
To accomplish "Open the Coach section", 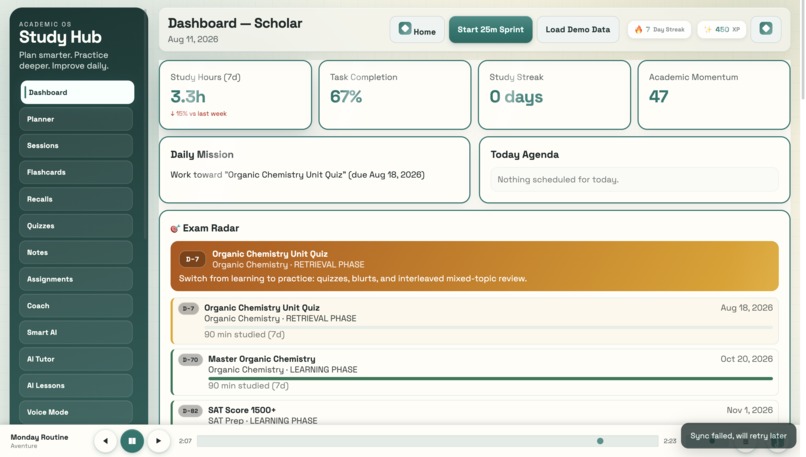I will click(x=76, y=306).
